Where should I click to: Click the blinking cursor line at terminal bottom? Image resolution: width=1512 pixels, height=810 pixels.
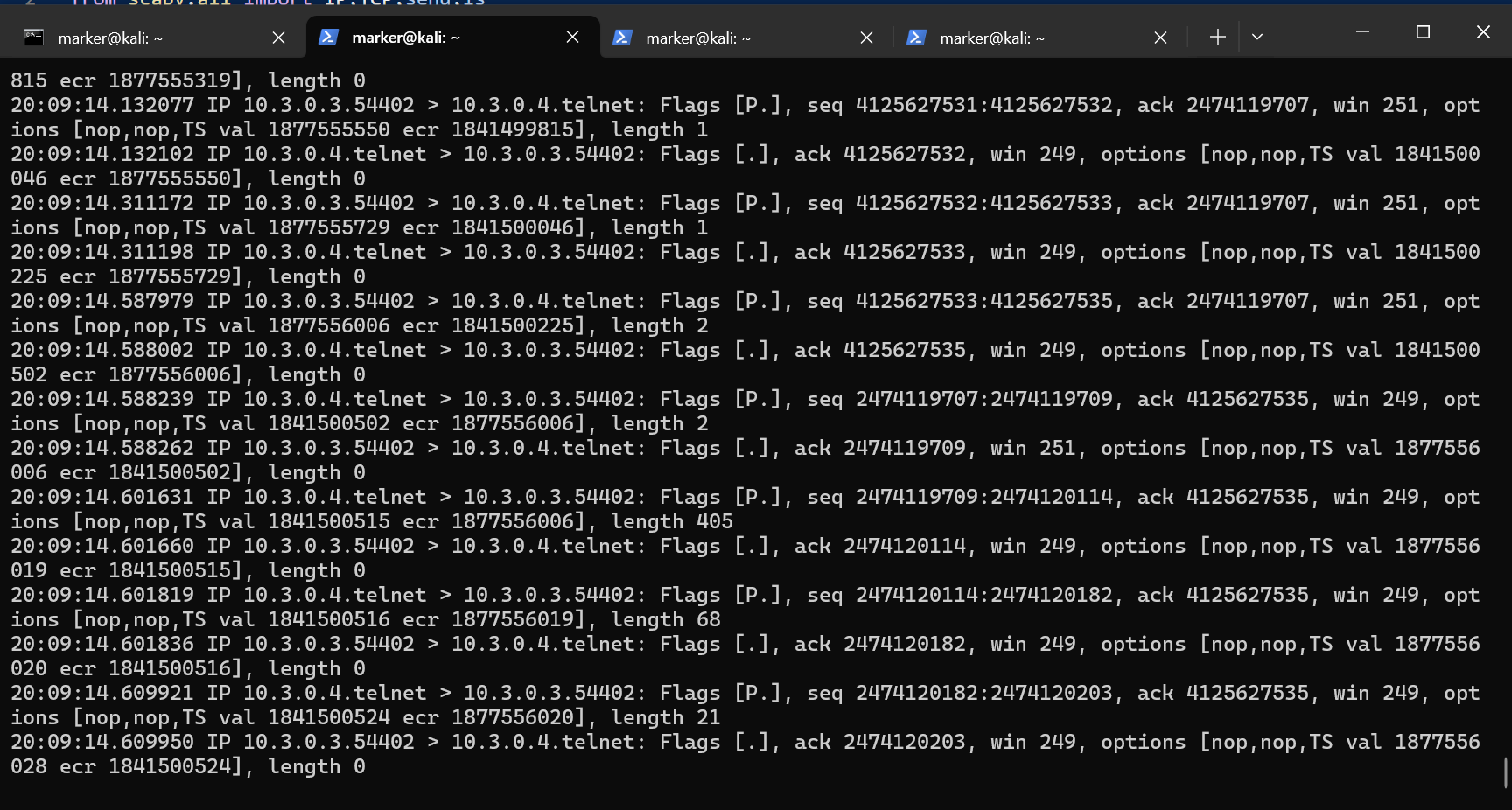tap(12, 791)
